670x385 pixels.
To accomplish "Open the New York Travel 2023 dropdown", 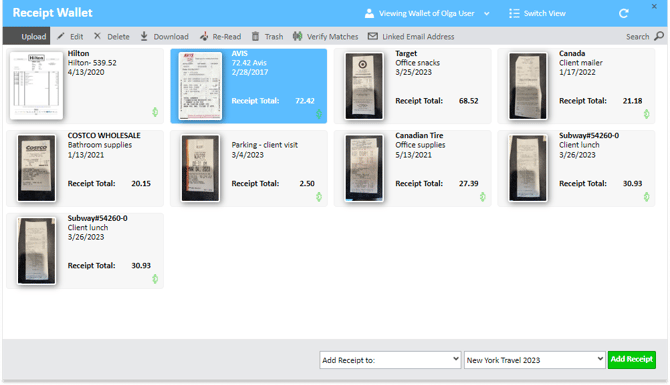I will 535,360.
